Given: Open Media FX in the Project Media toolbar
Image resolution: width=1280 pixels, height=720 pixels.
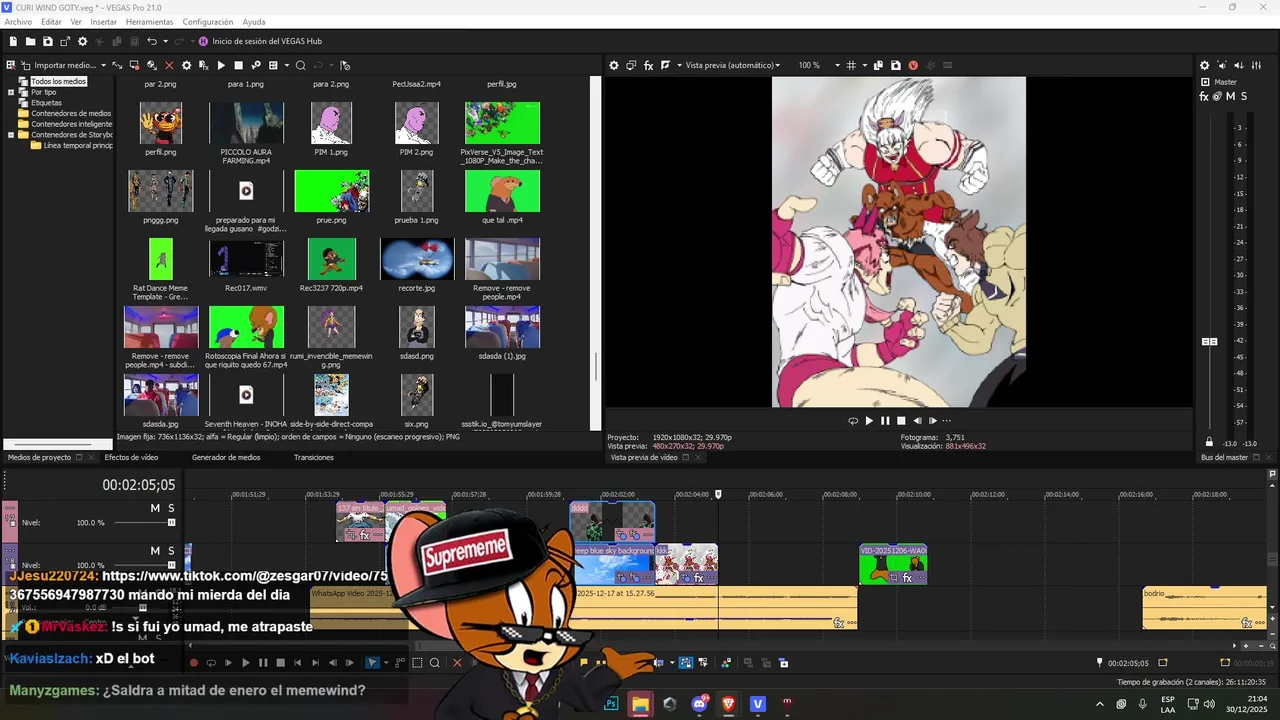Looking at the screenshot, I should pos(203,65).
